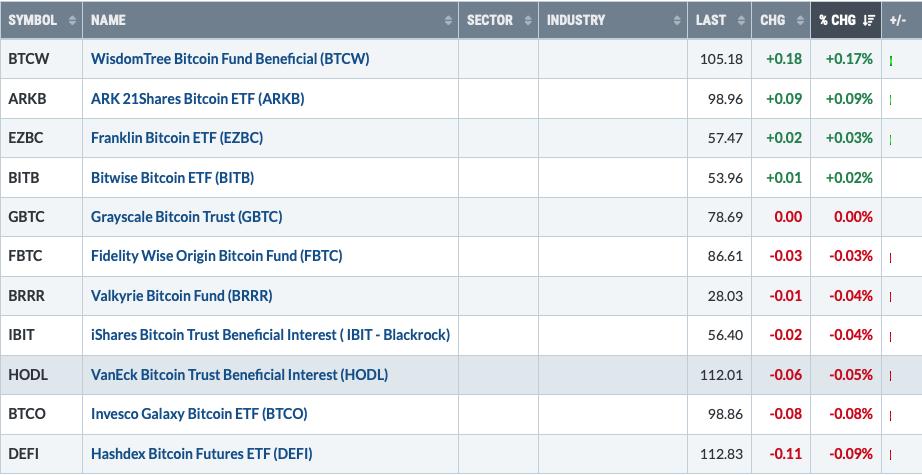Open Hashdex Bitcoin Futures ETF (DEFI) link
The width and height of the screenshot is (922, 475).
(x=202, y=453)
